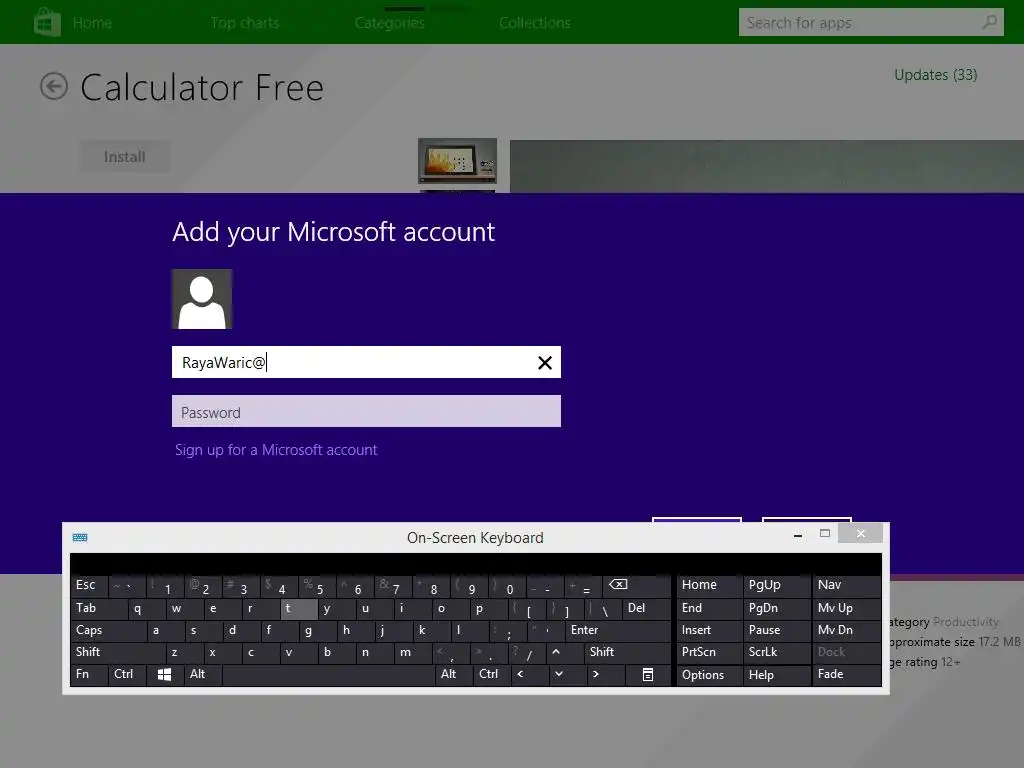The width and height of the screenshot is (1024, 768).
Task: Tap the Nav key on keyboard
Action: coord(846,585)
